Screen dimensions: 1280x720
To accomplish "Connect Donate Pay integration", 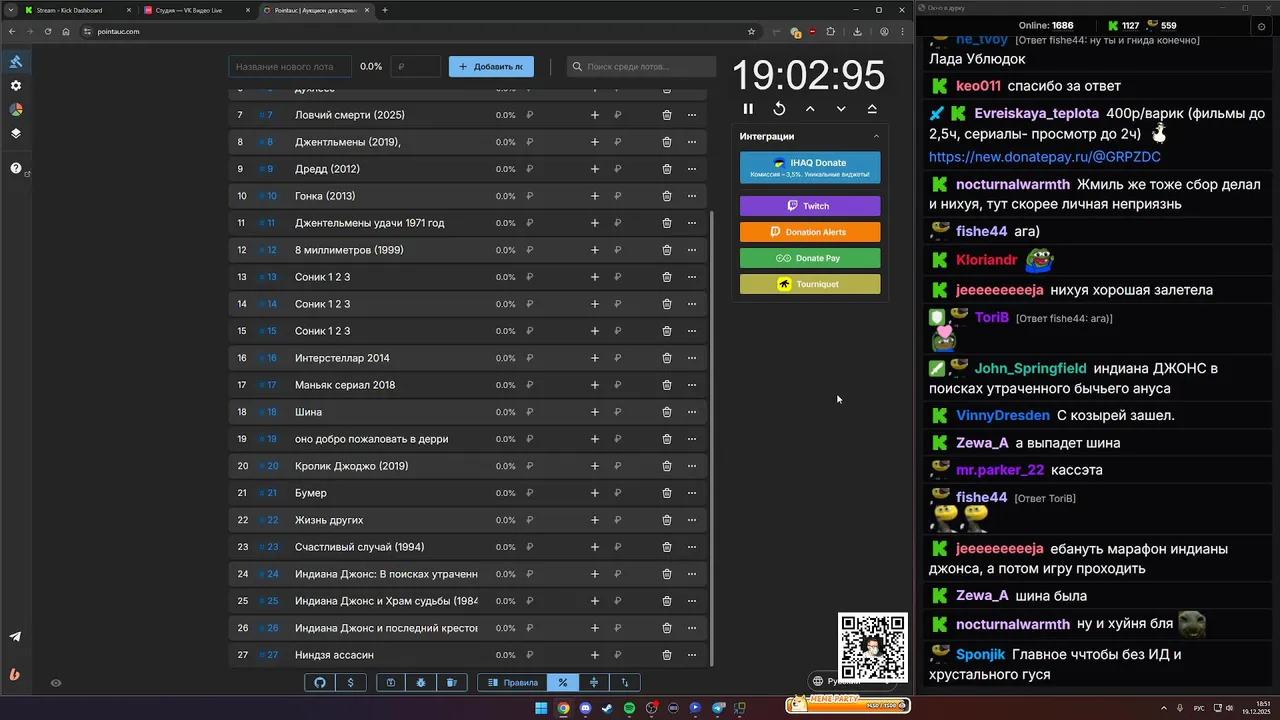I will (810, 258).
